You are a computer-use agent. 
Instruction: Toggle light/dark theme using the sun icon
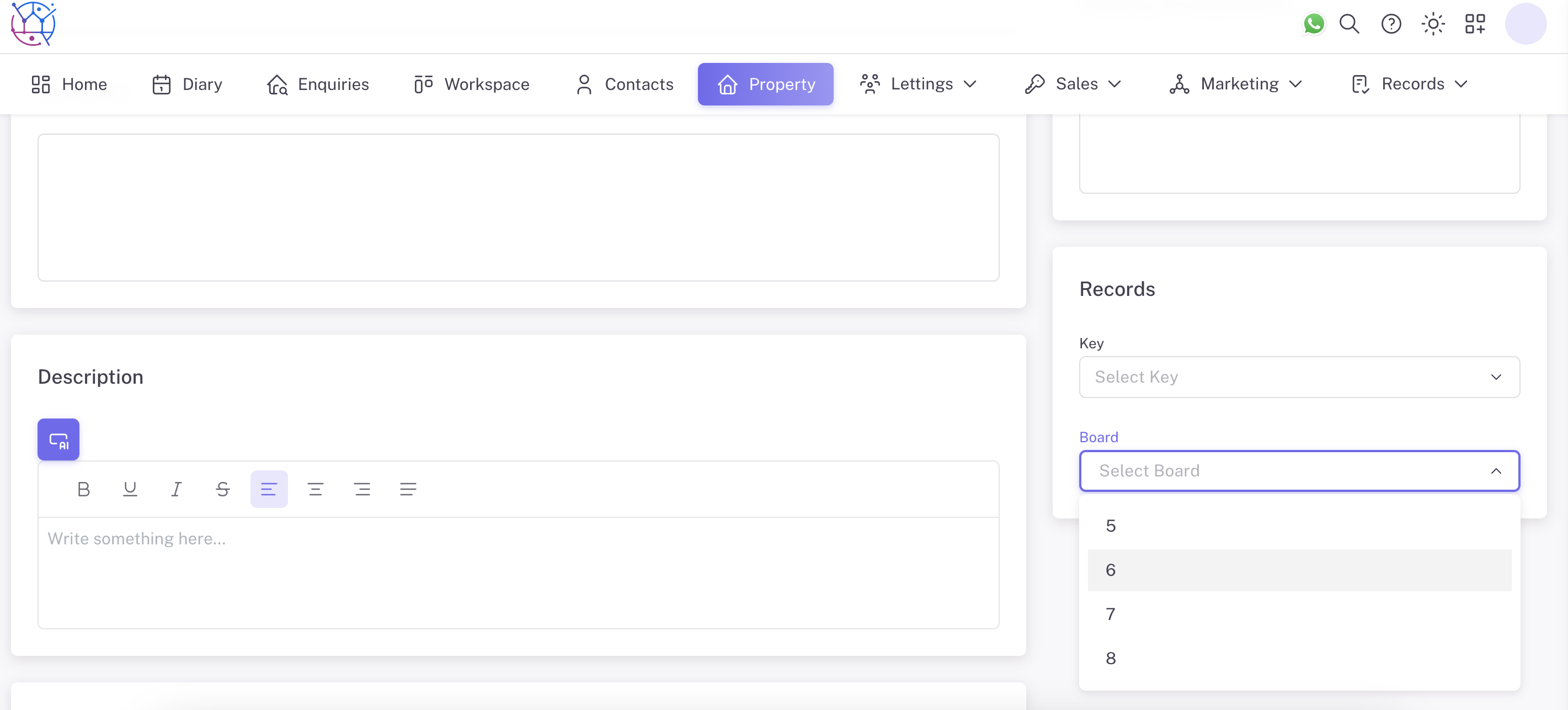coord(1432,24)
